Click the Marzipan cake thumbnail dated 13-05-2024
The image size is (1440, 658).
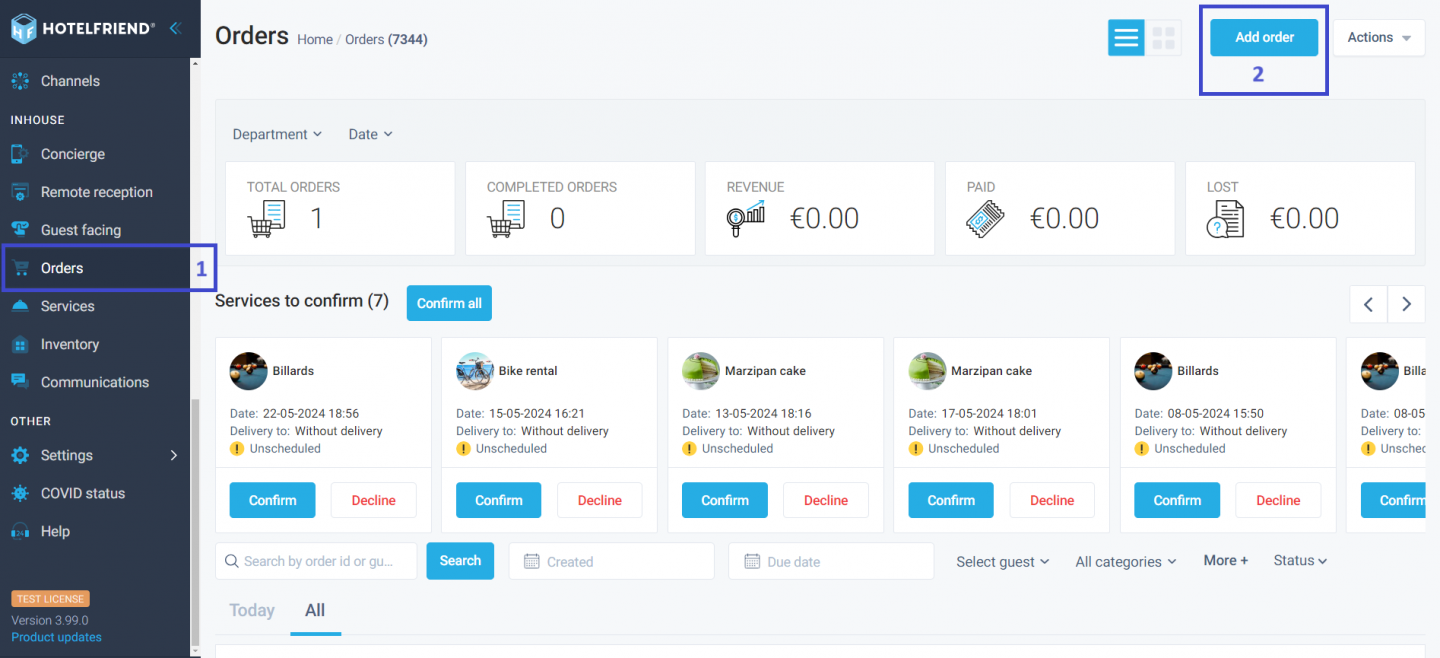click(701, 371)
